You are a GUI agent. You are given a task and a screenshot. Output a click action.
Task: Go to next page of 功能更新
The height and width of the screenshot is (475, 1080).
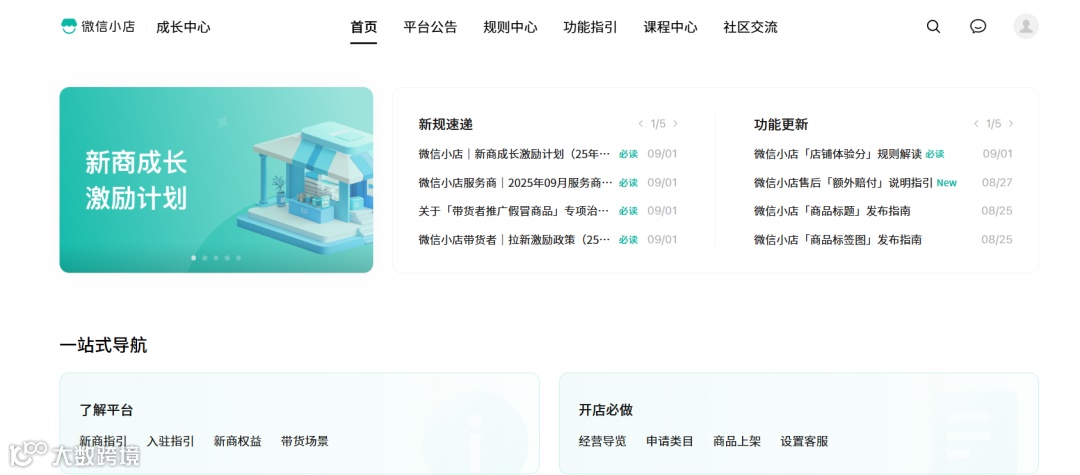pos(1010,124)
